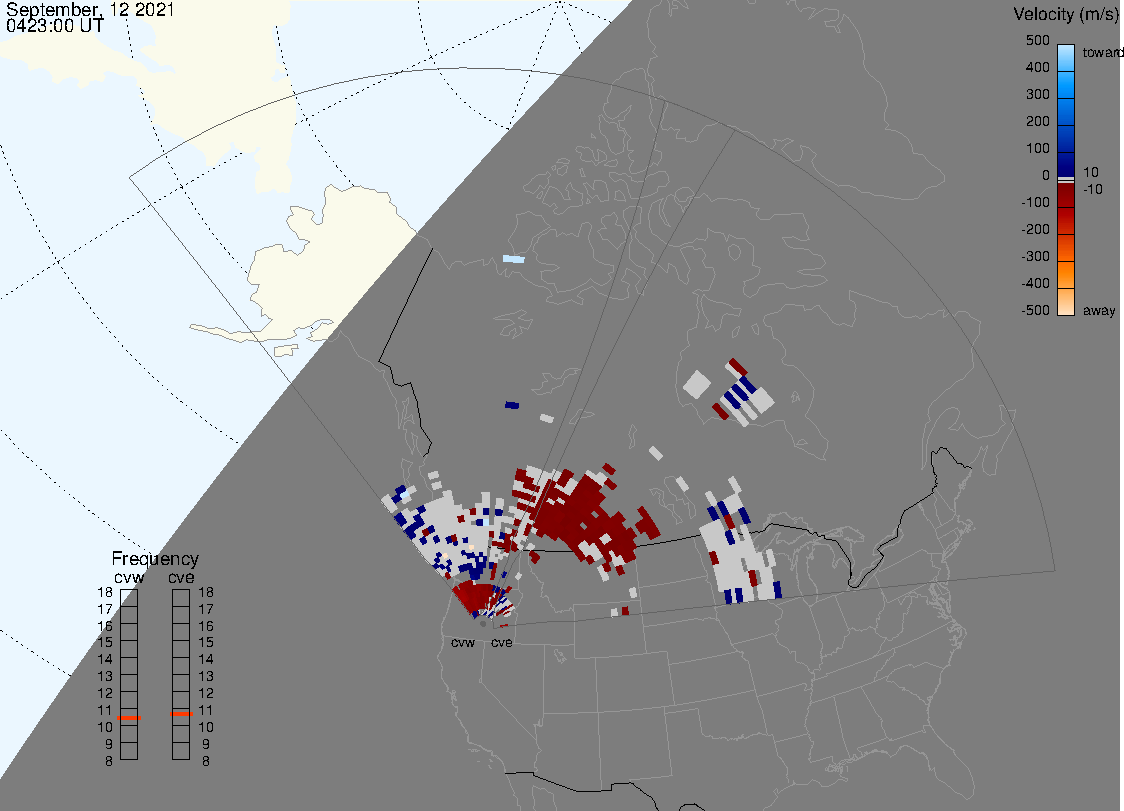Screen dimensions: 1124x811
Task: Click the light blue data cell in northern Canada
Action: (513, 259)
